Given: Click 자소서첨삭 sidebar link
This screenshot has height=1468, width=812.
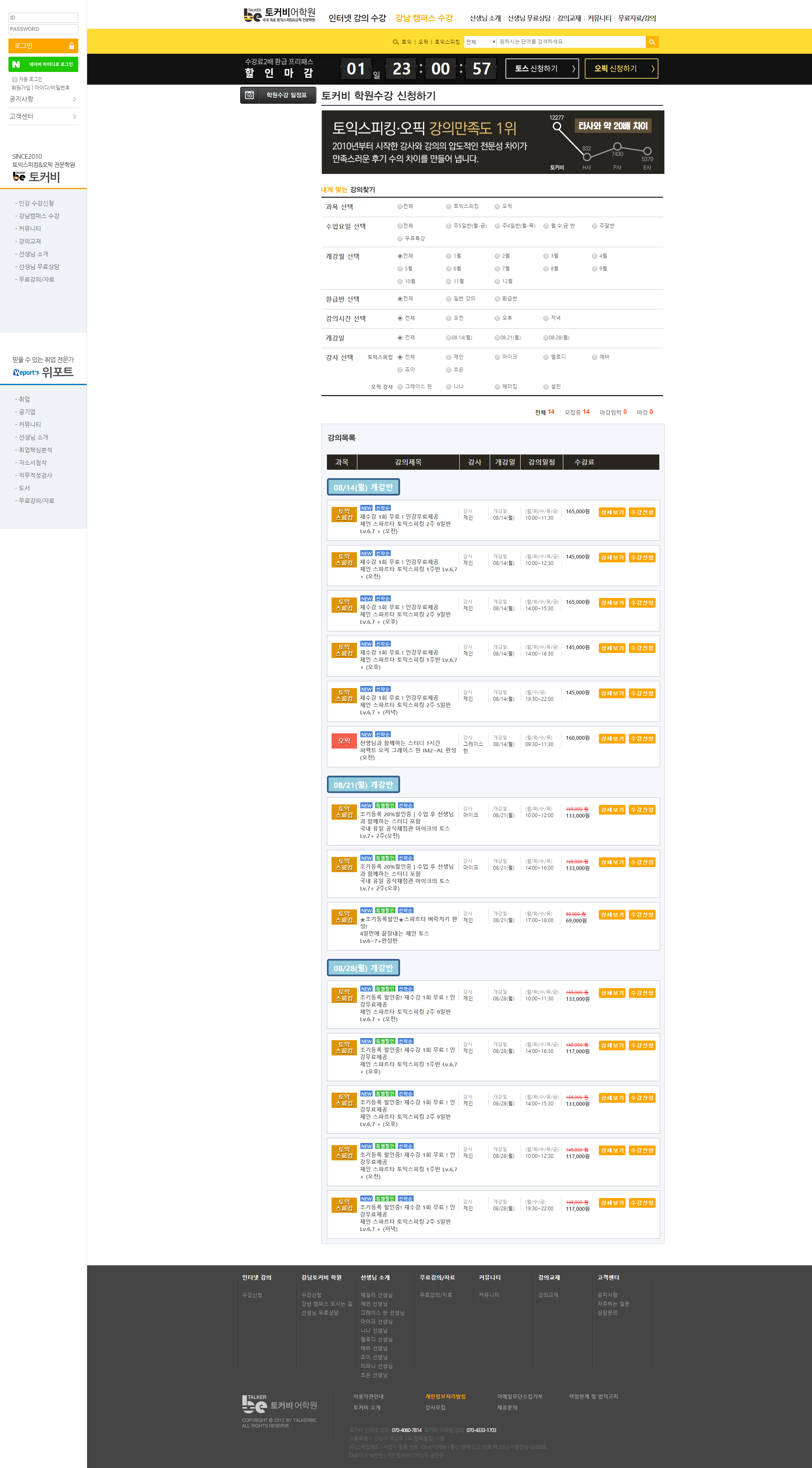Looking at the screenshot, I should [33, 463].
